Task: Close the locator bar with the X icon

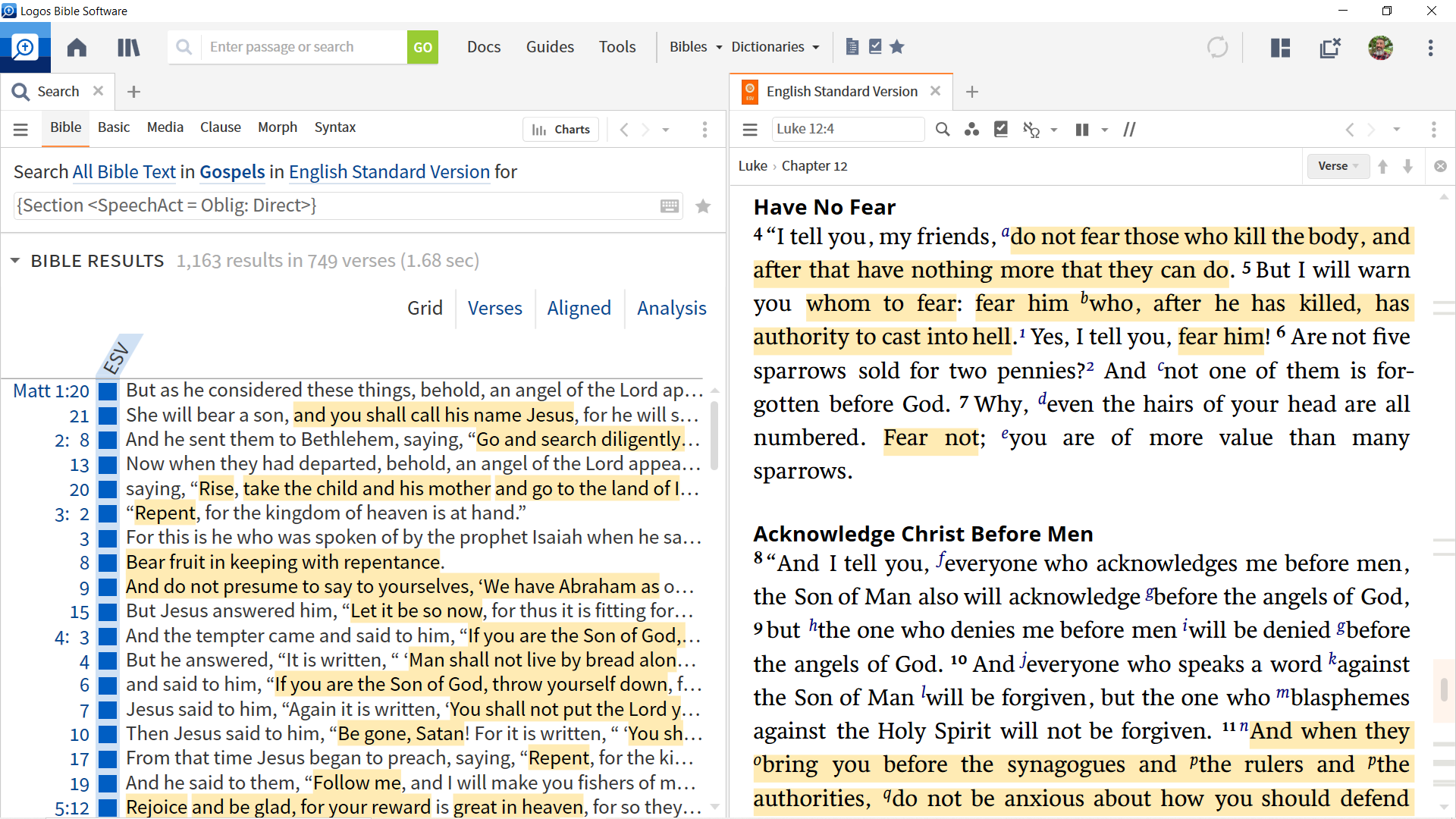Action: pyautogui.click(x=1440, y=166)
